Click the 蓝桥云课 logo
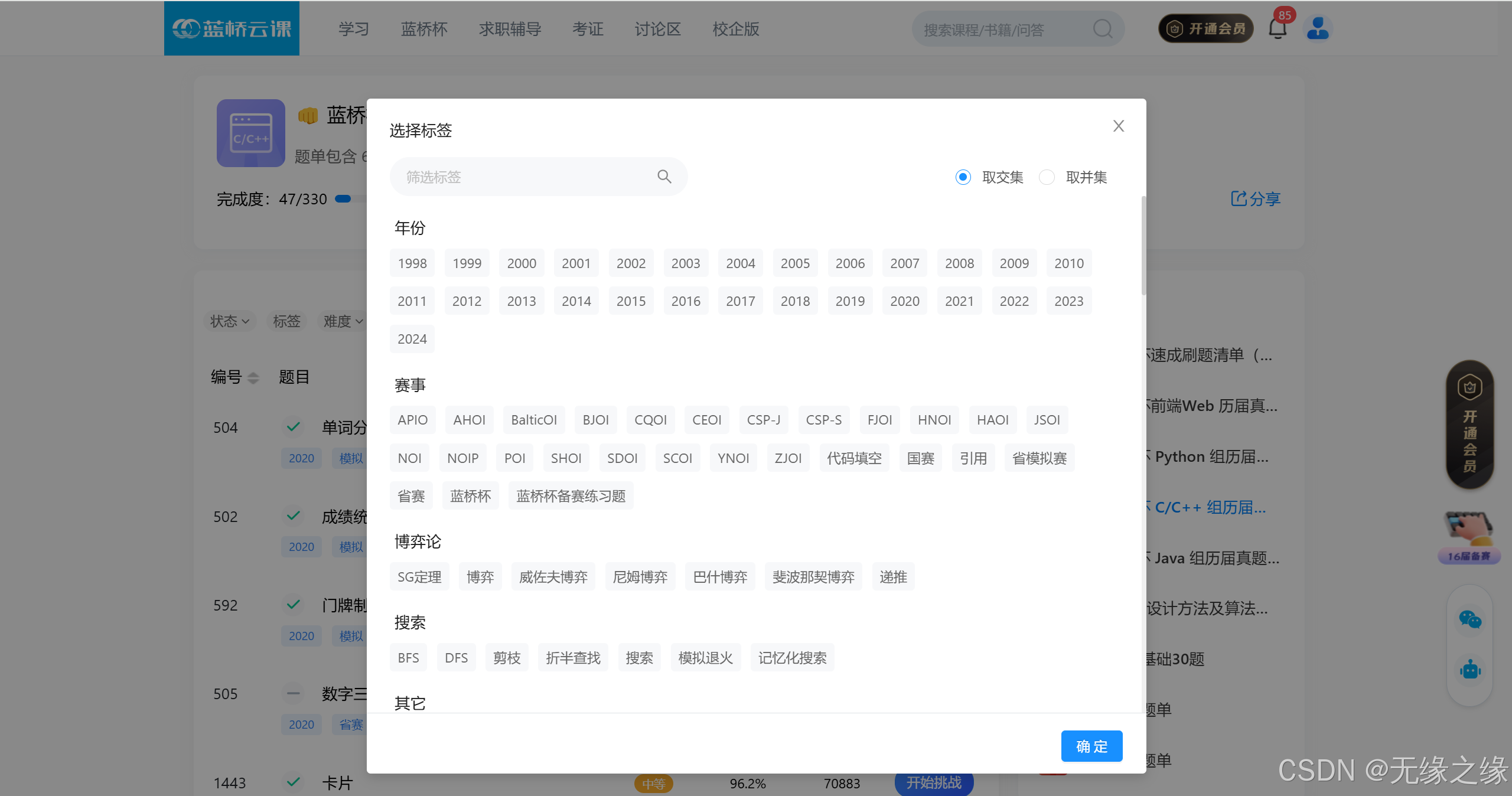Screen dimensions: 1512x796 coord(232,28)
